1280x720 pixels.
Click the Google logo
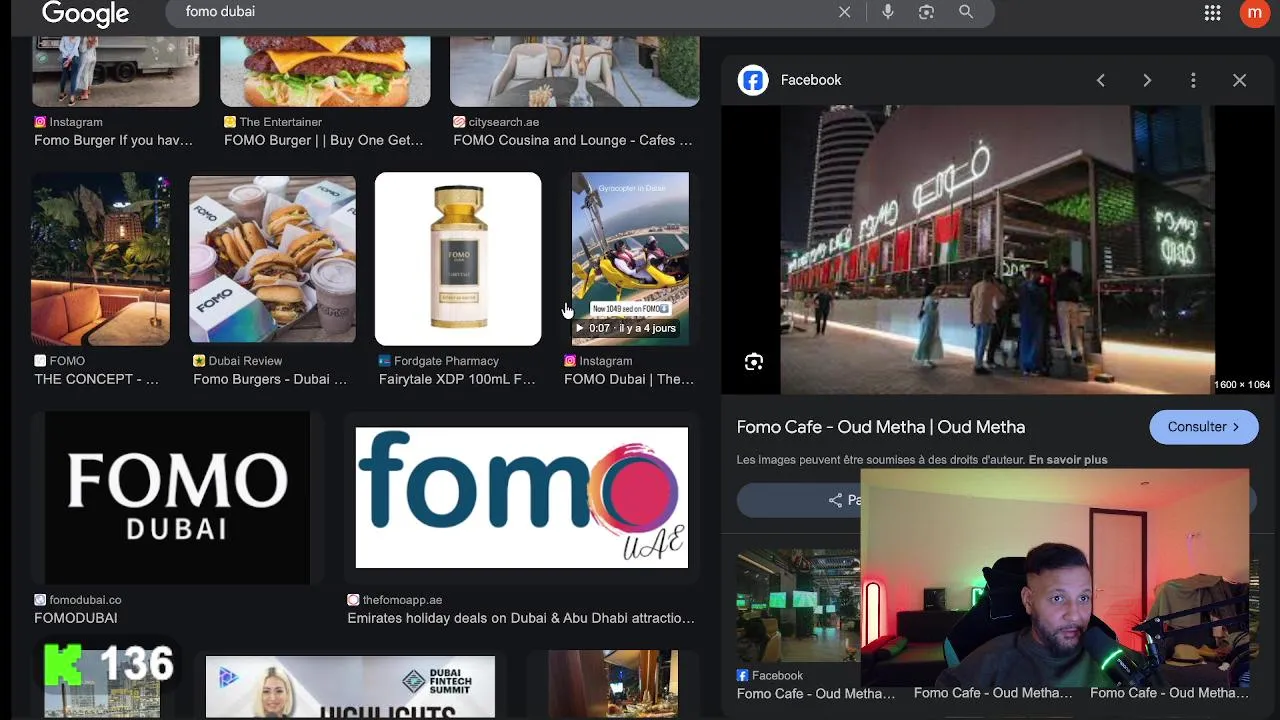85,13
